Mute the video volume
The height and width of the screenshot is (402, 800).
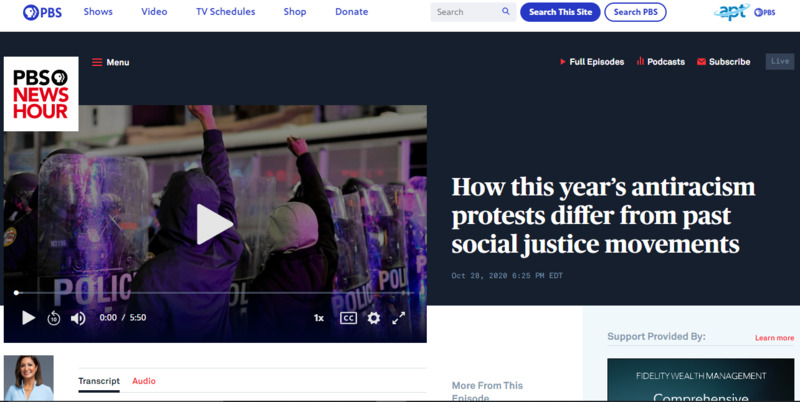tap(78, 318)
